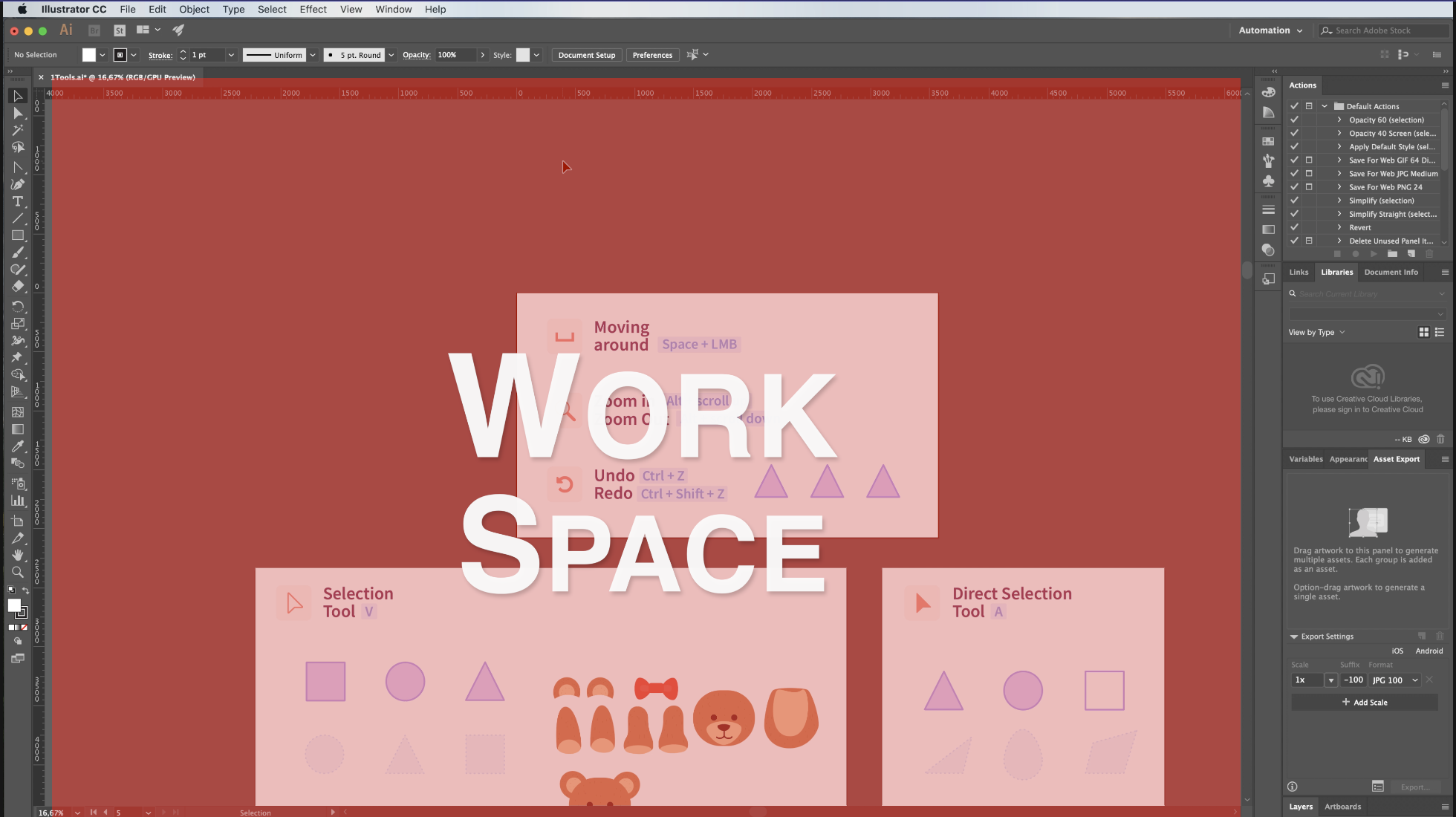Toggle dialog box for Save For Web PNG 24
Screen dimensions: 1456x817
point(1309,187)
